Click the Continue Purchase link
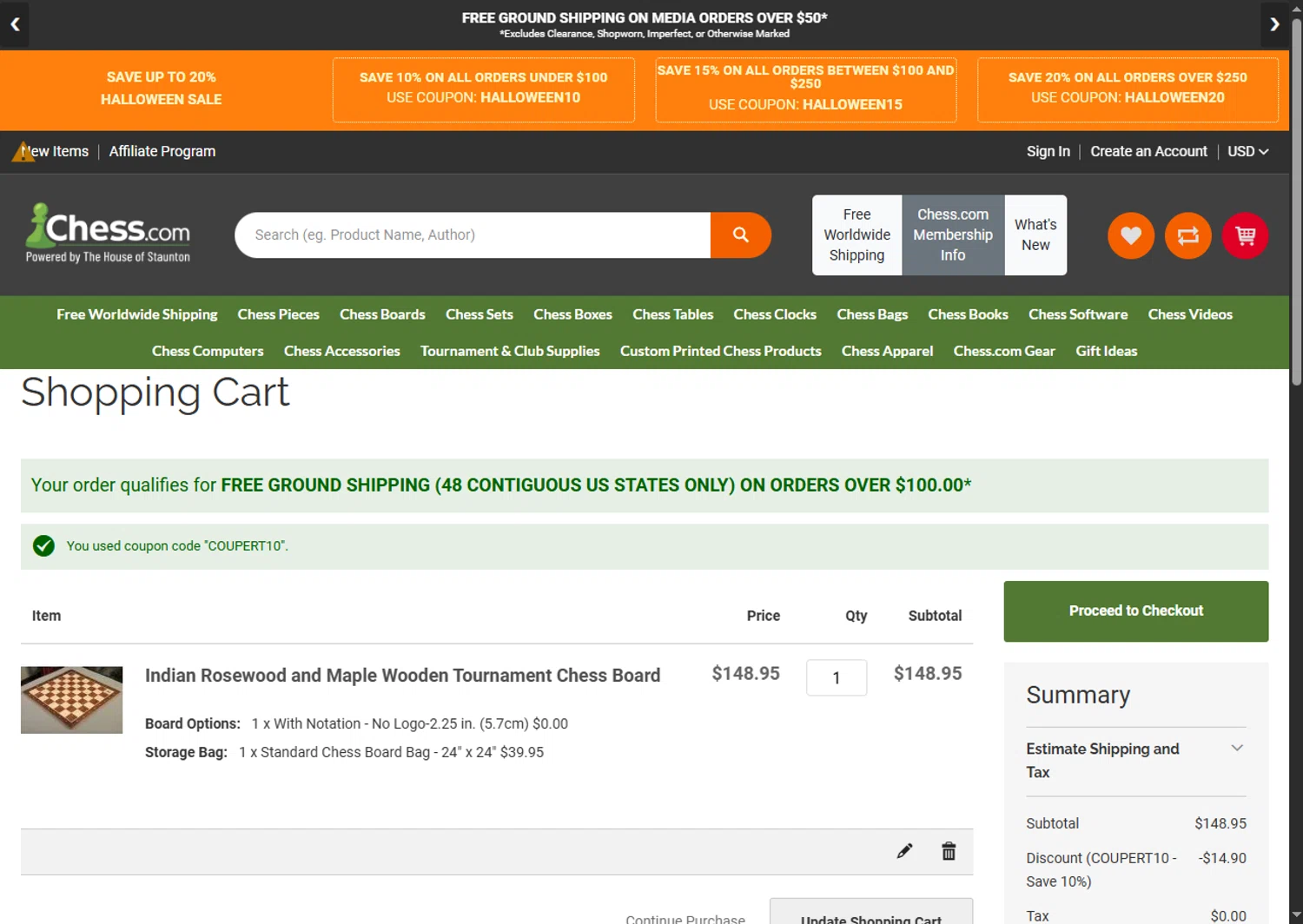1303x924 pixels. (685, 919)
